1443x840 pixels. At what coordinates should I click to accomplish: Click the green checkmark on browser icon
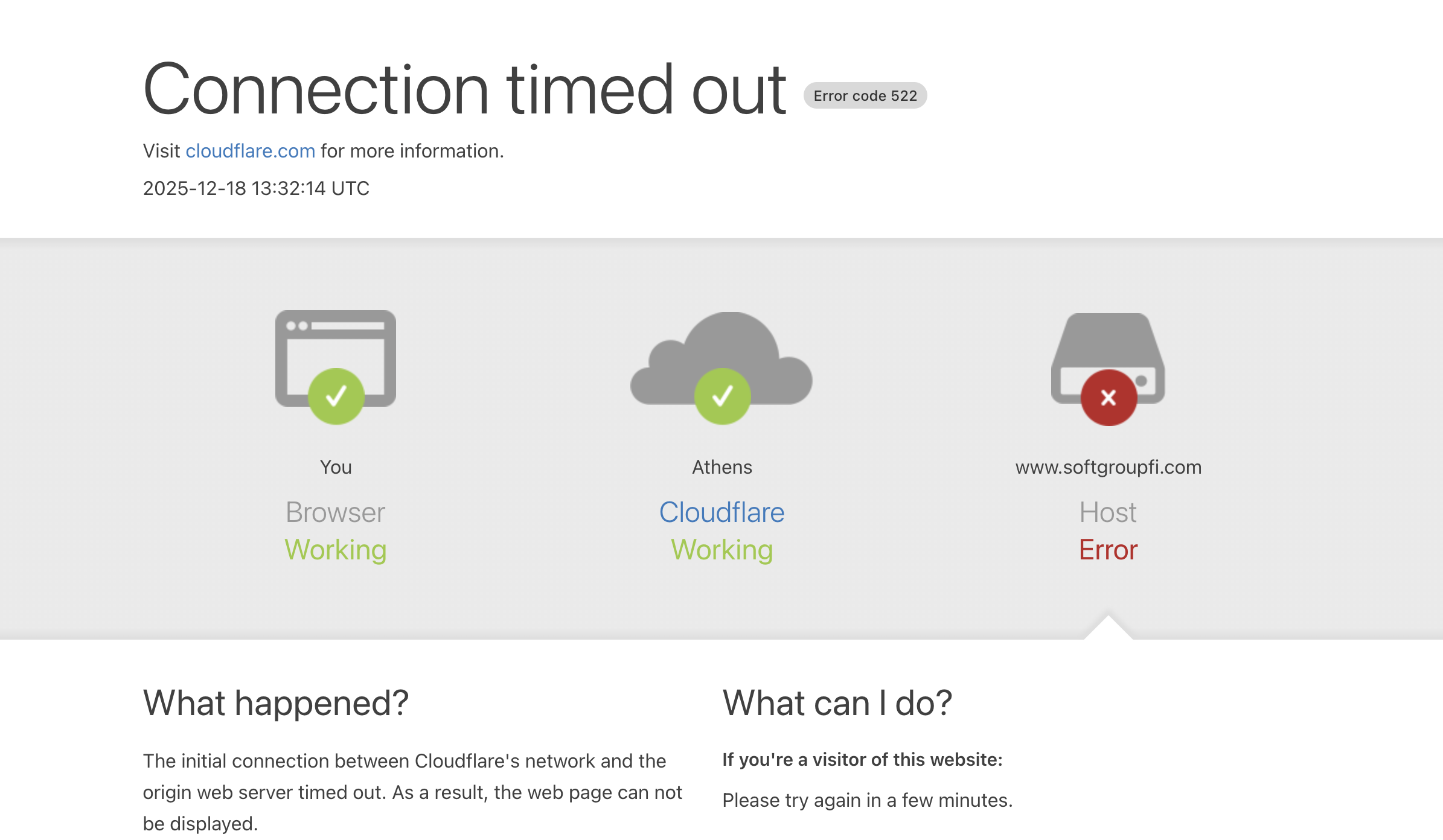336,396
